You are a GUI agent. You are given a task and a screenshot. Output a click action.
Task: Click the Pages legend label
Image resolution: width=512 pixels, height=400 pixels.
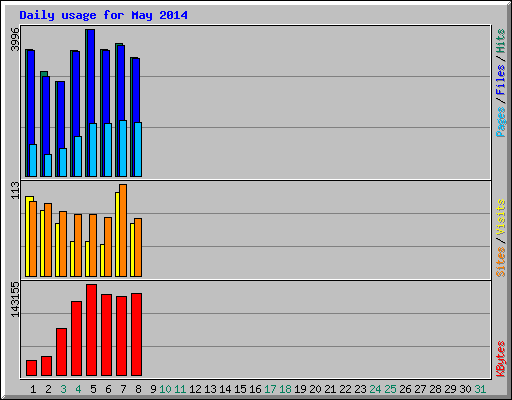pyautogui.click(x=500, y=122)
